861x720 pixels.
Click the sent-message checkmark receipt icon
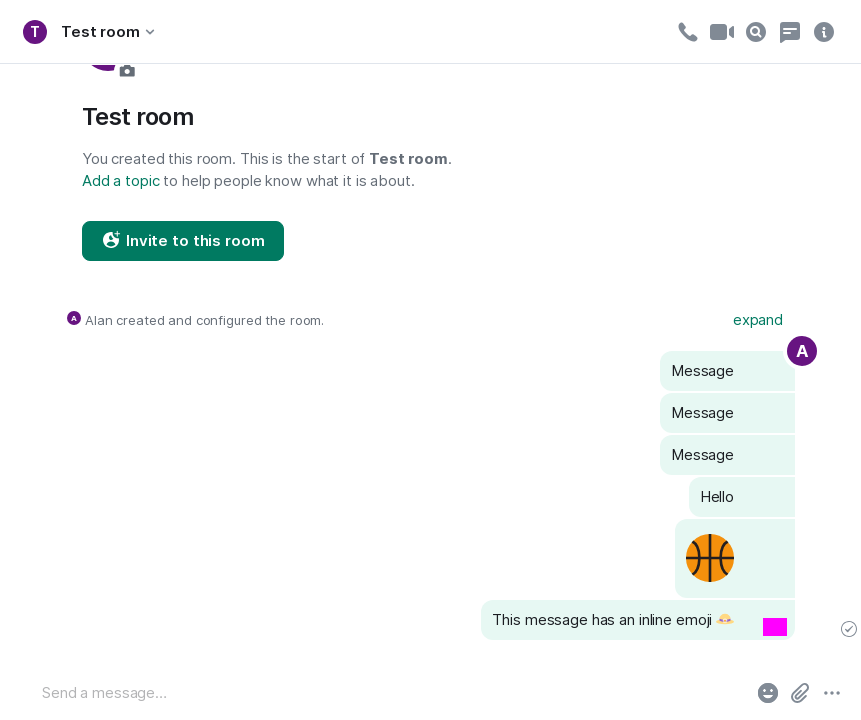click(848, 629)
